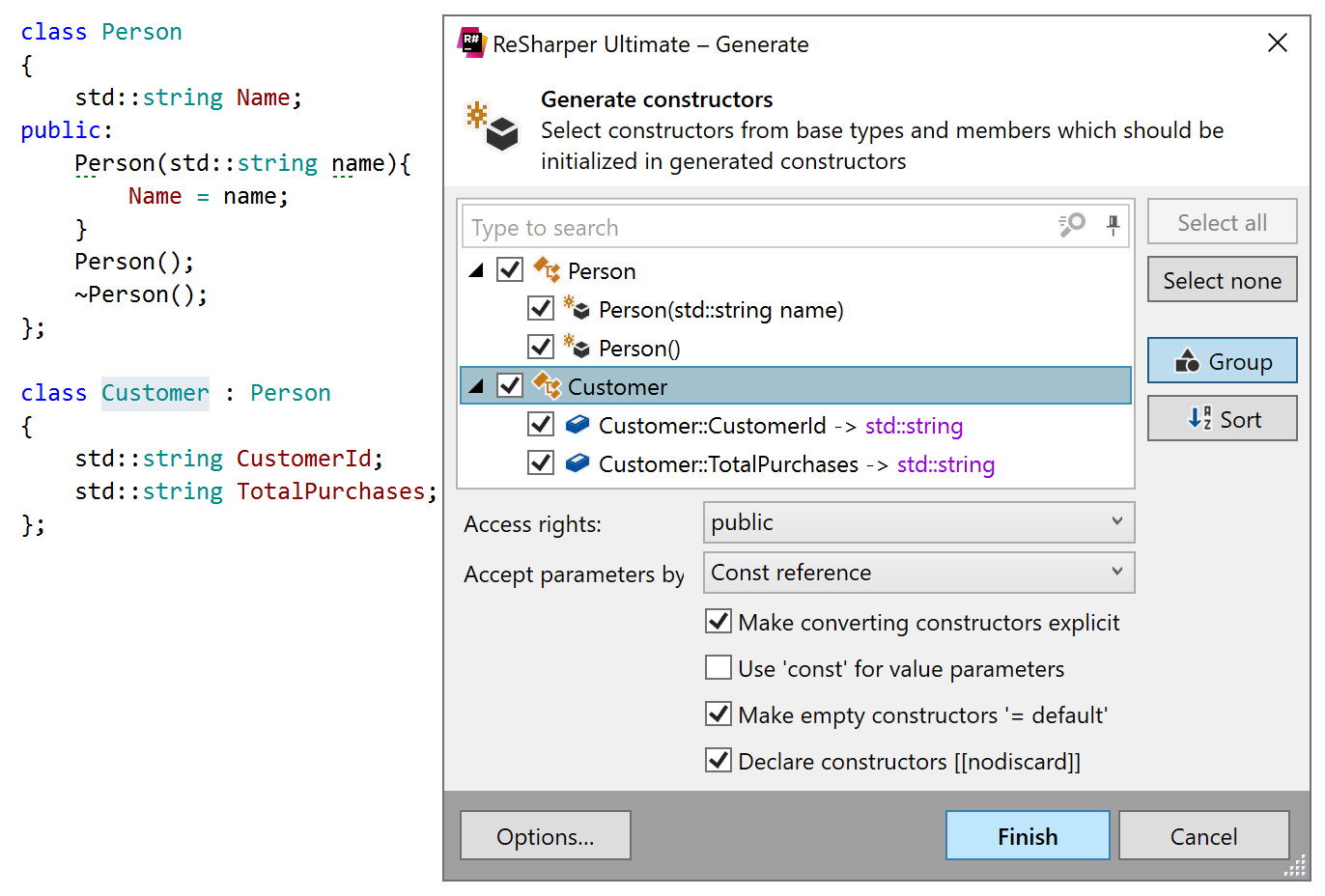Image resolution: width=1325 pixels, height=896 pixels.
Task: Click the search magnifier icon in search box
Action: (x=1070, y=226)
